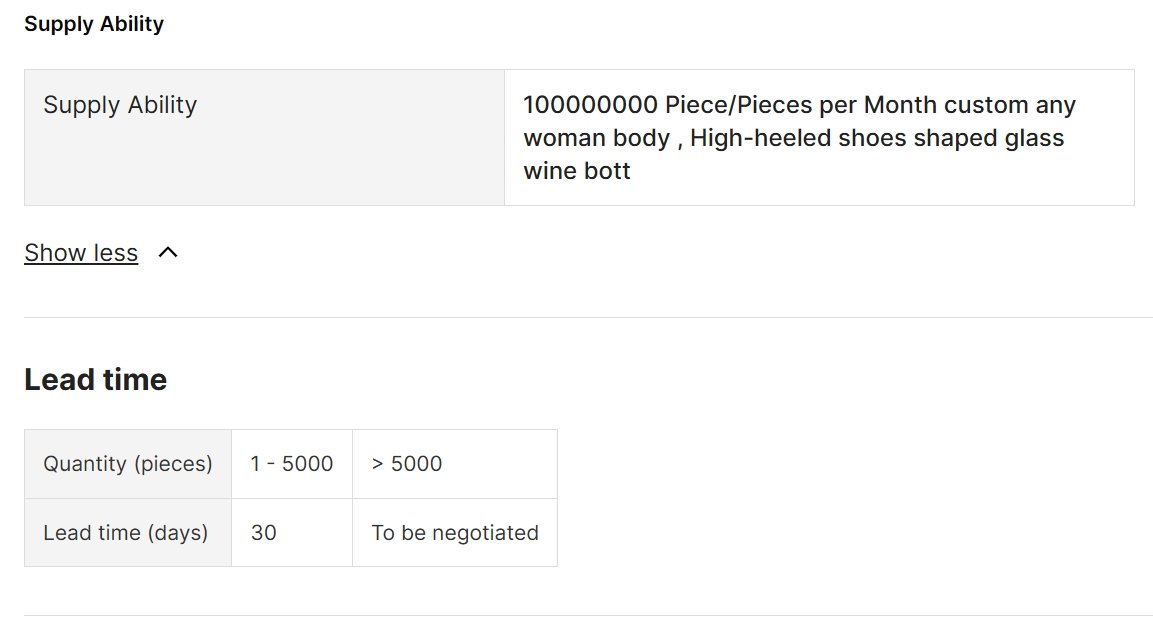This screenshot has width=1153, height=618.
Task: Click the High-heeled shoes shaped glass text line
Action: pos(877,138)
